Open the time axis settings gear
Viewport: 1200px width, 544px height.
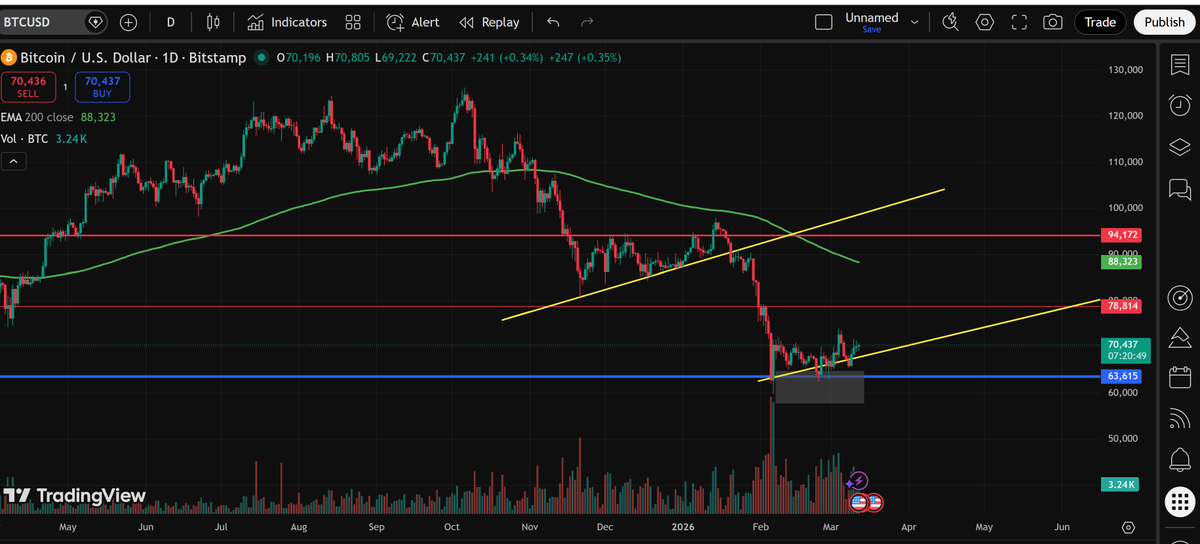1128,527
